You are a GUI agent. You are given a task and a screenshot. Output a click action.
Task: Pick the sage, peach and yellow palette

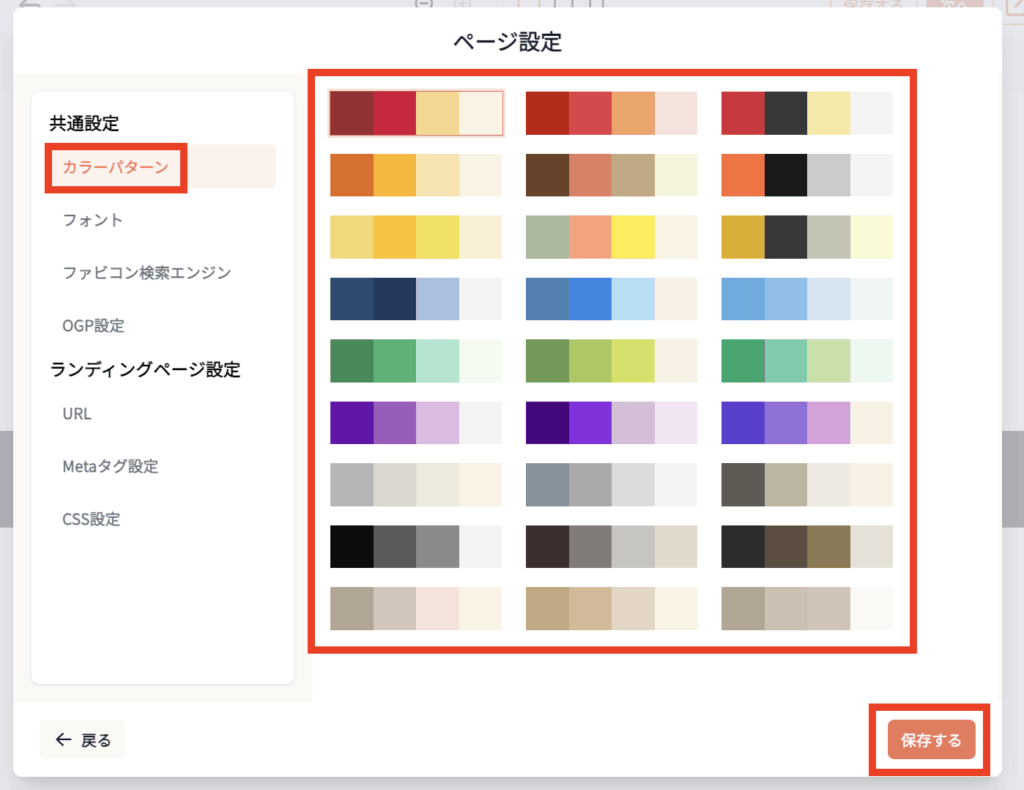click(611, 237)
